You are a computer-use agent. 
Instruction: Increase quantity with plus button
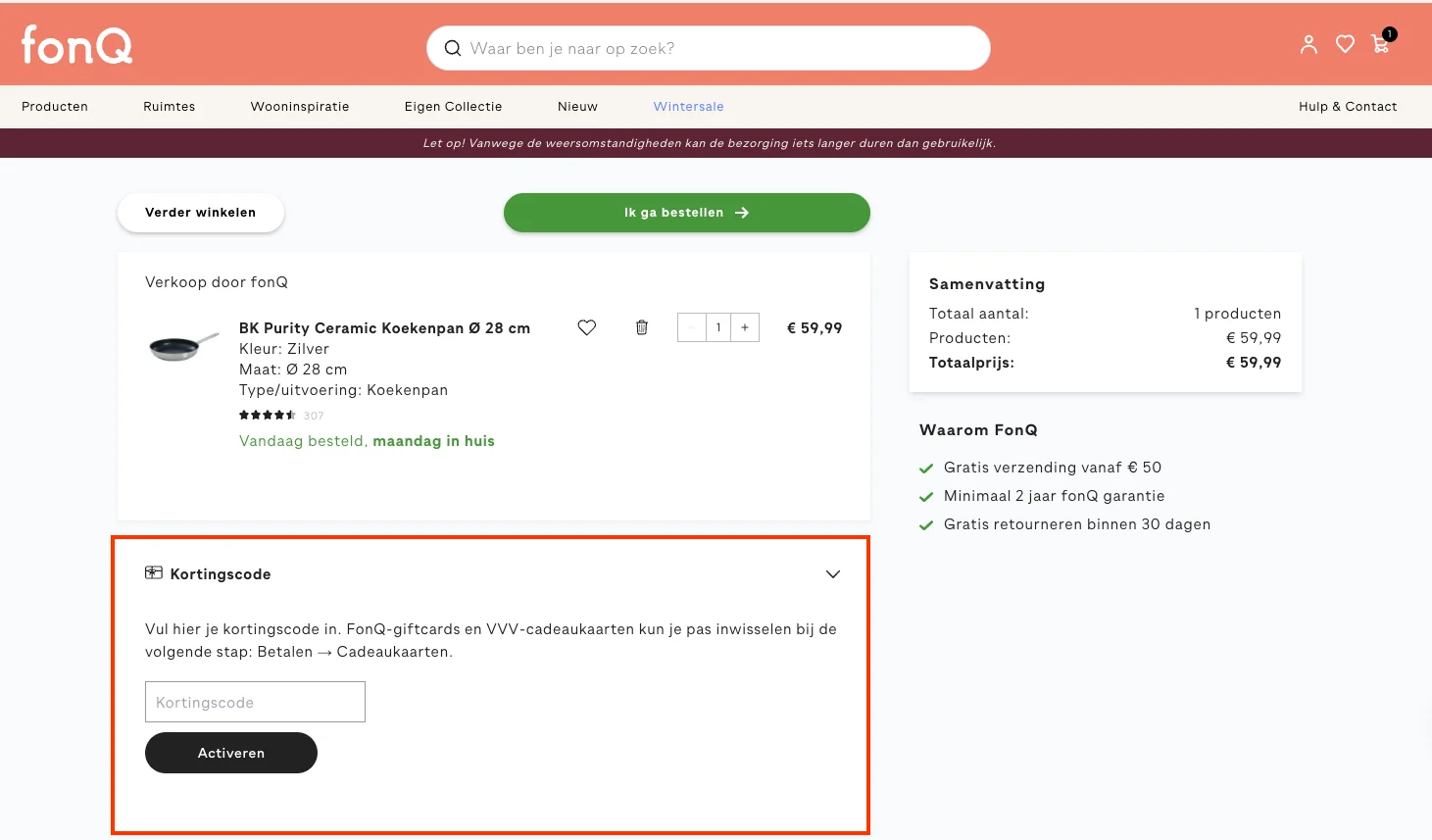(745, 327)
